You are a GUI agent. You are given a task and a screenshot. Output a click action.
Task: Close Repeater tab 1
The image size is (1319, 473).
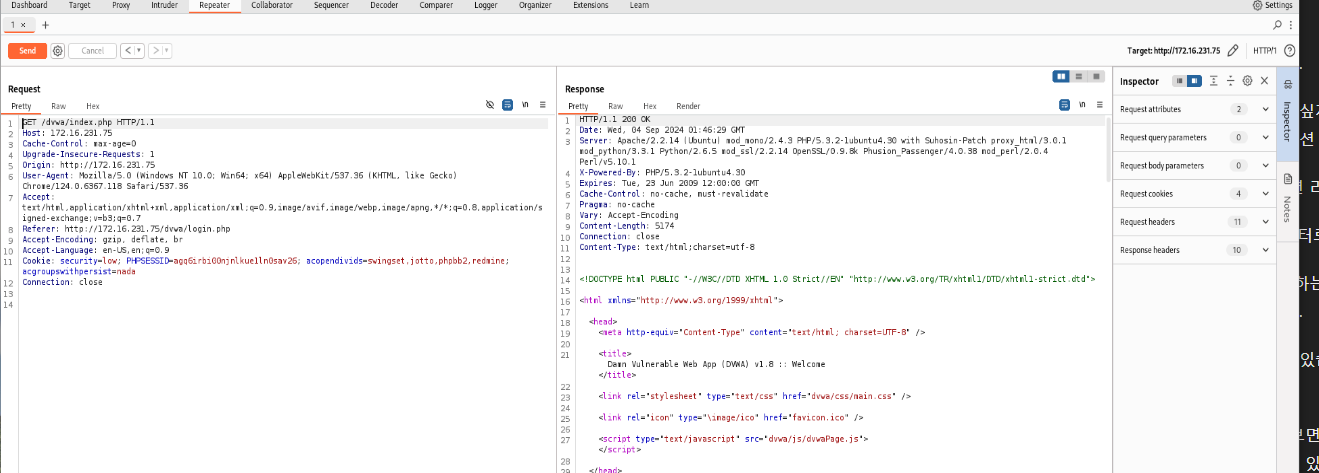(23, 25)
